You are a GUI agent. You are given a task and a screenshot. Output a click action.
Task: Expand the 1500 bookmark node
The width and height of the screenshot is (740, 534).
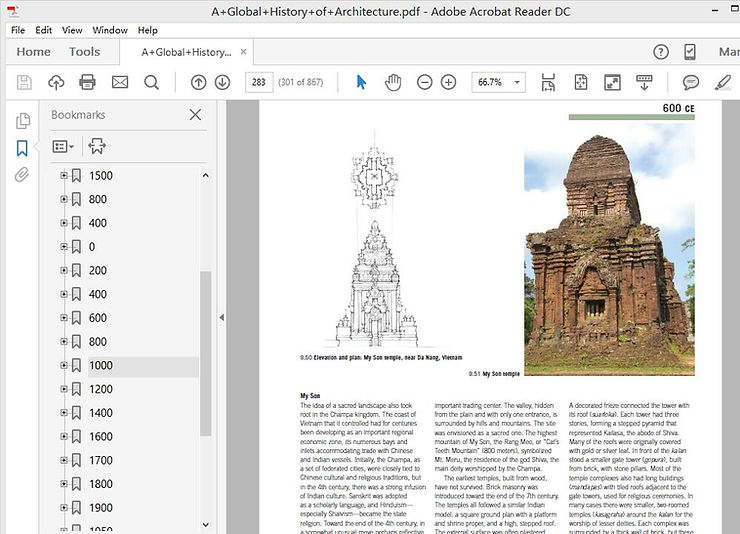[x=64, y=175]
